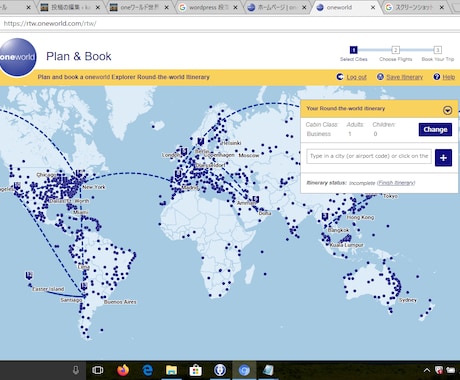Open Microsoft Store from the taskbar
Viewport: 460px width, 380px height.
click(196, 370)
